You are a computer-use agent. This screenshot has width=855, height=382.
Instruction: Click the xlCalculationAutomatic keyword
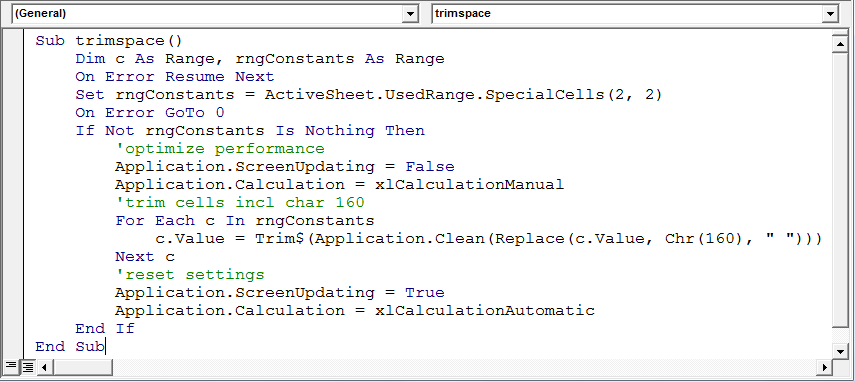tap(485, 311)
